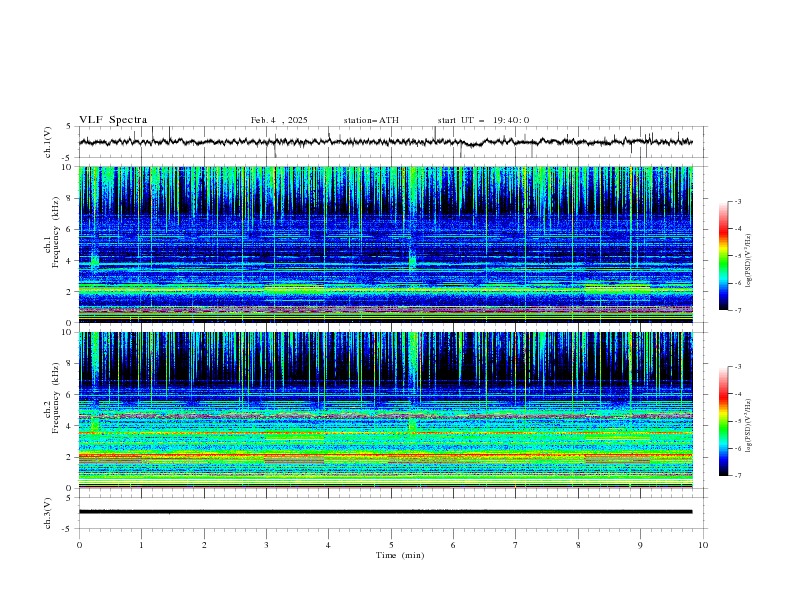Click time axis tick label "8"
792x612 pixels.
(x=578, y=545)
